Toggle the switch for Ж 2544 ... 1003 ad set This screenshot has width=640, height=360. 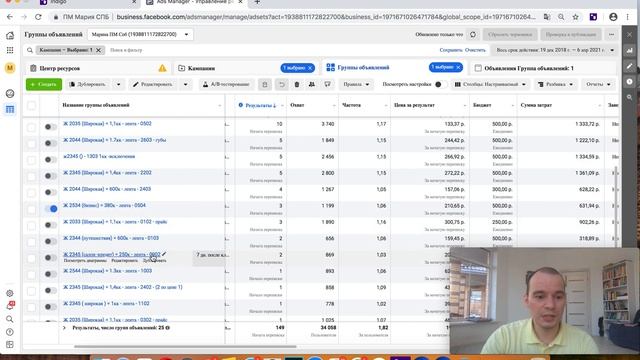[50, 274]
